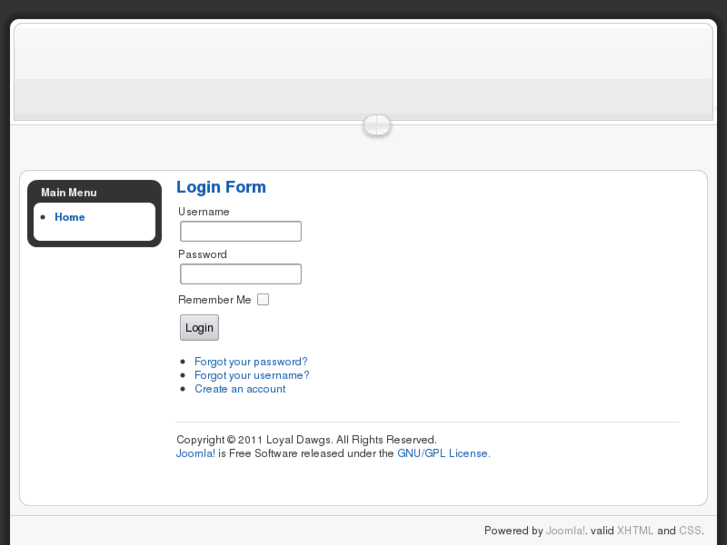Click the Loyal Dawgs copyright text
Screen dimensions: 727x545
tap(306, 440)
